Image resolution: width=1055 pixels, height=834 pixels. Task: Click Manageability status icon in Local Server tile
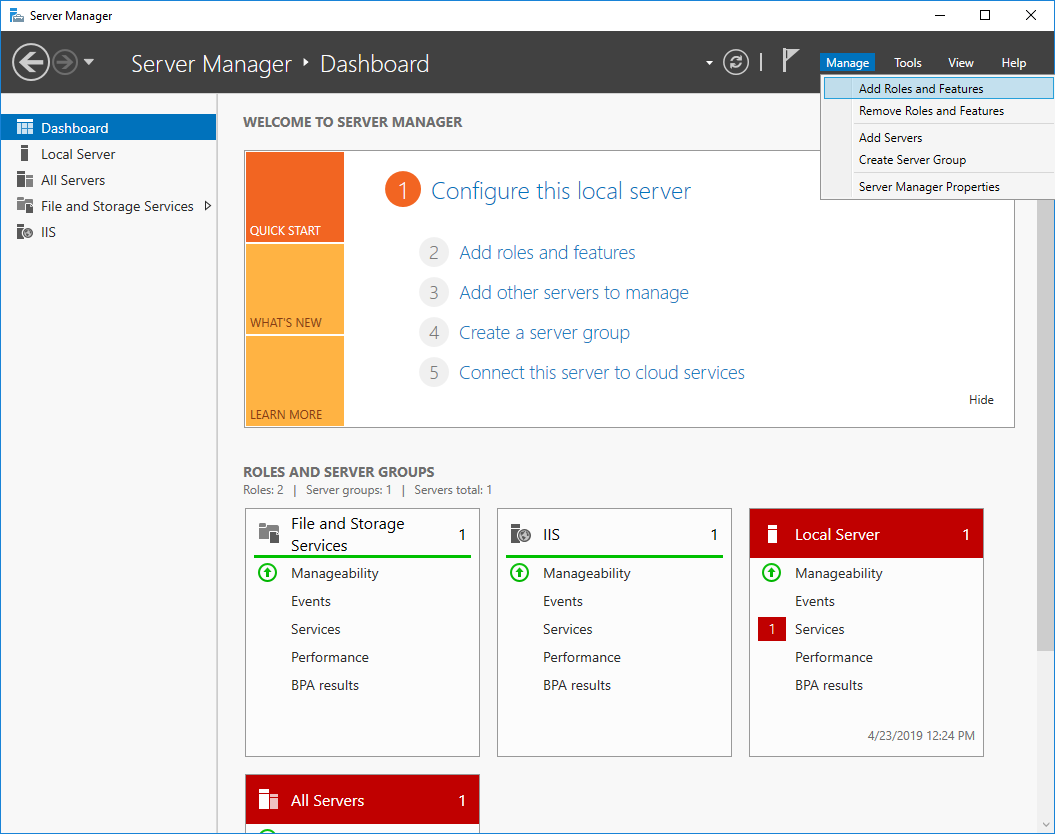772,572
